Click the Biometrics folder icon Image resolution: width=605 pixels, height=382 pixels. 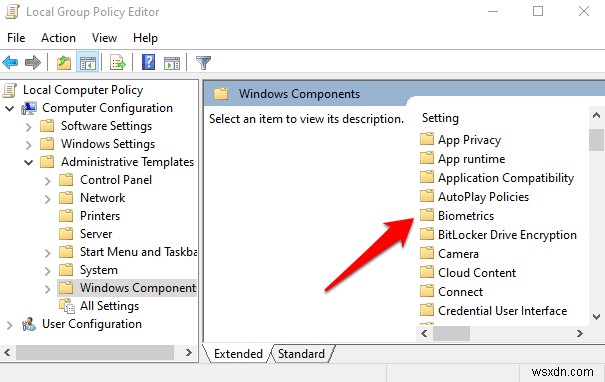(427, 215)
